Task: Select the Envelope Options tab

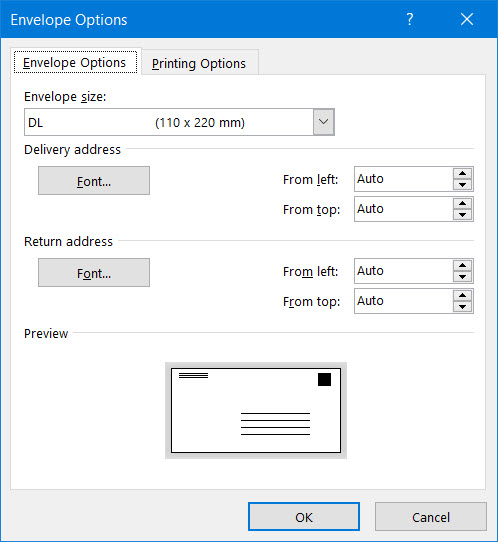Action: click(x=75, y=63)
